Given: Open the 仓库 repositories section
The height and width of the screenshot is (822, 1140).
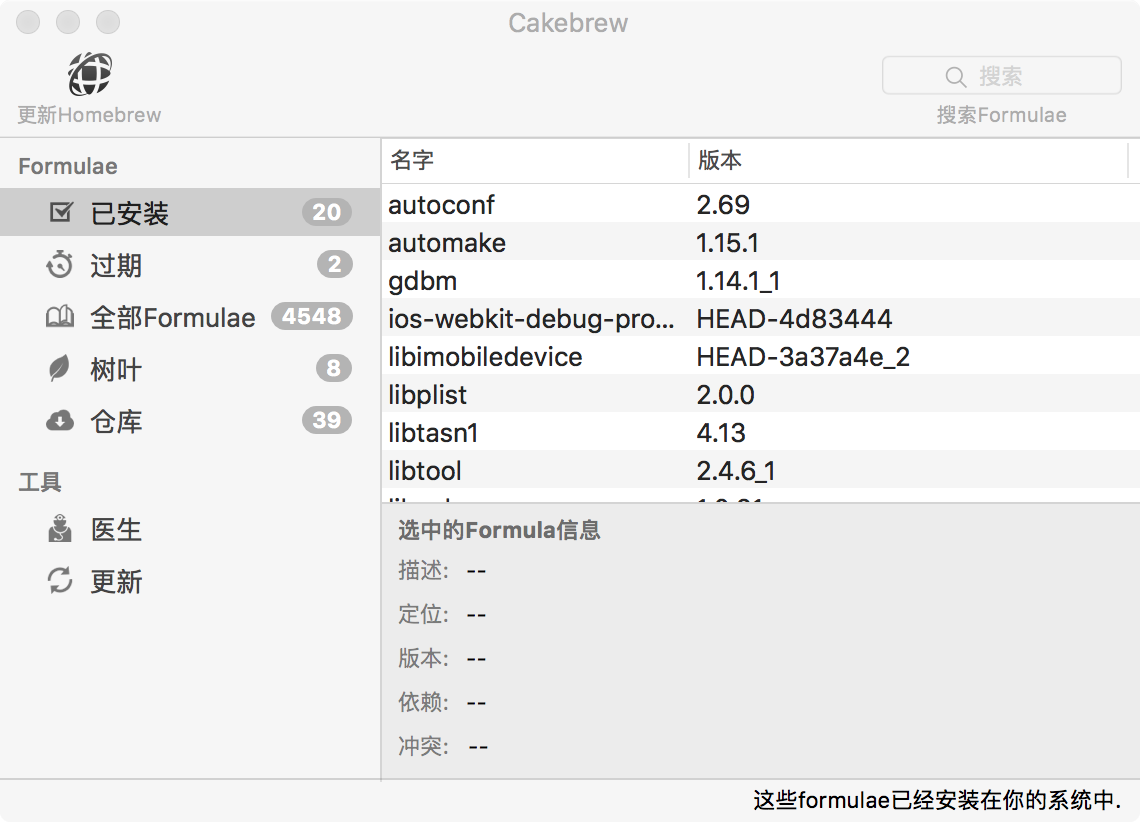Looking at the screenshot, I should (190, 421).
